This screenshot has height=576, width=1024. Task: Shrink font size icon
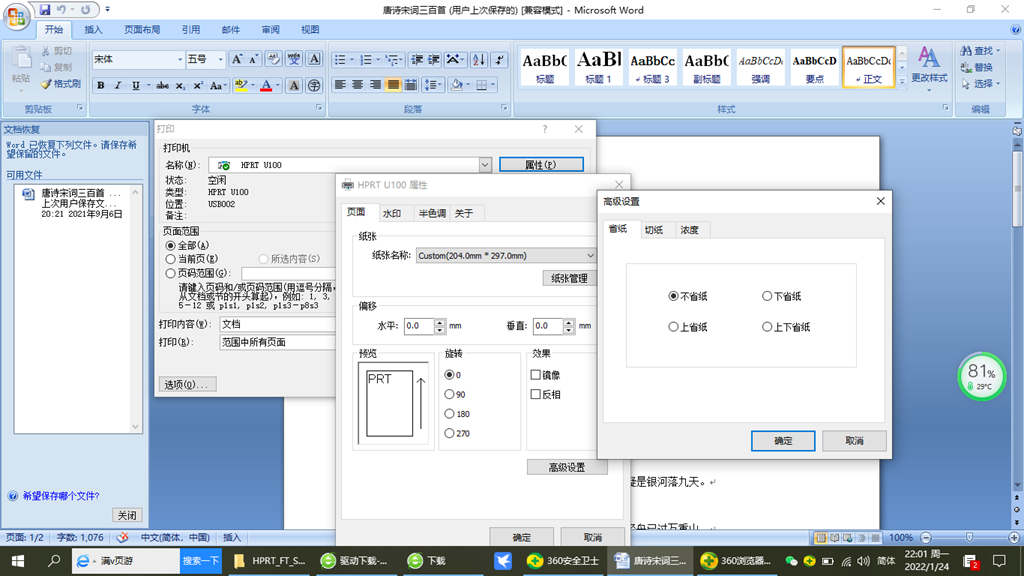pos(254,59)
